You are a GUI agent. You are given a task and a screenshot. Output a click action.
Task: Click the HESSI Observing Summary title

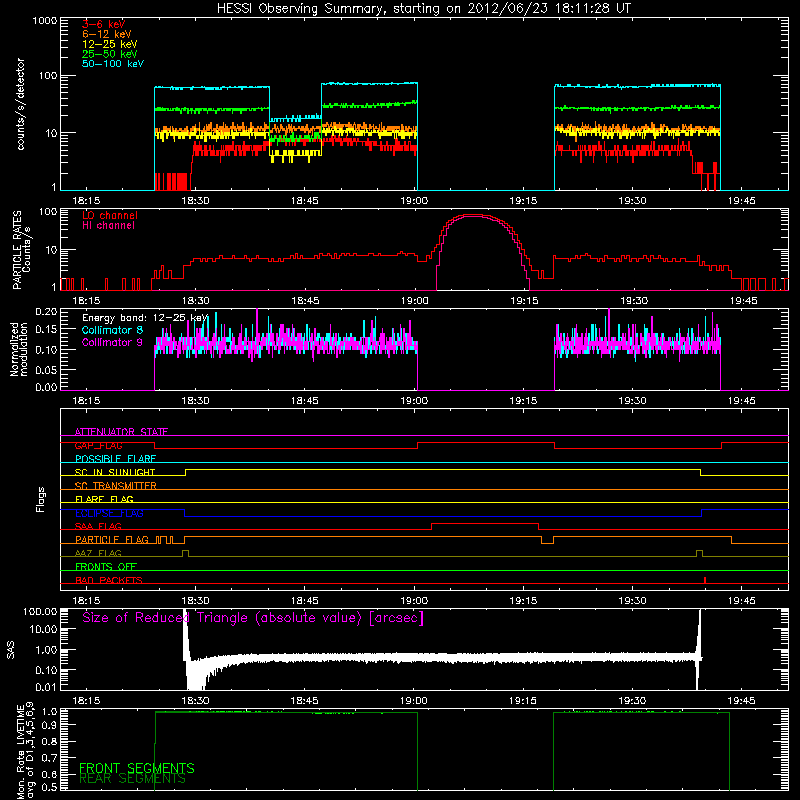[423, 9]
